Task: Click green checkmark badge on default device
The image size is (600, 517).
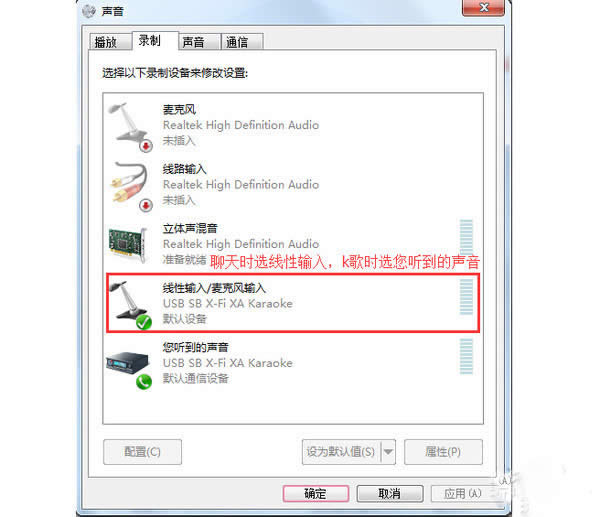Action: tap(144, 323)
